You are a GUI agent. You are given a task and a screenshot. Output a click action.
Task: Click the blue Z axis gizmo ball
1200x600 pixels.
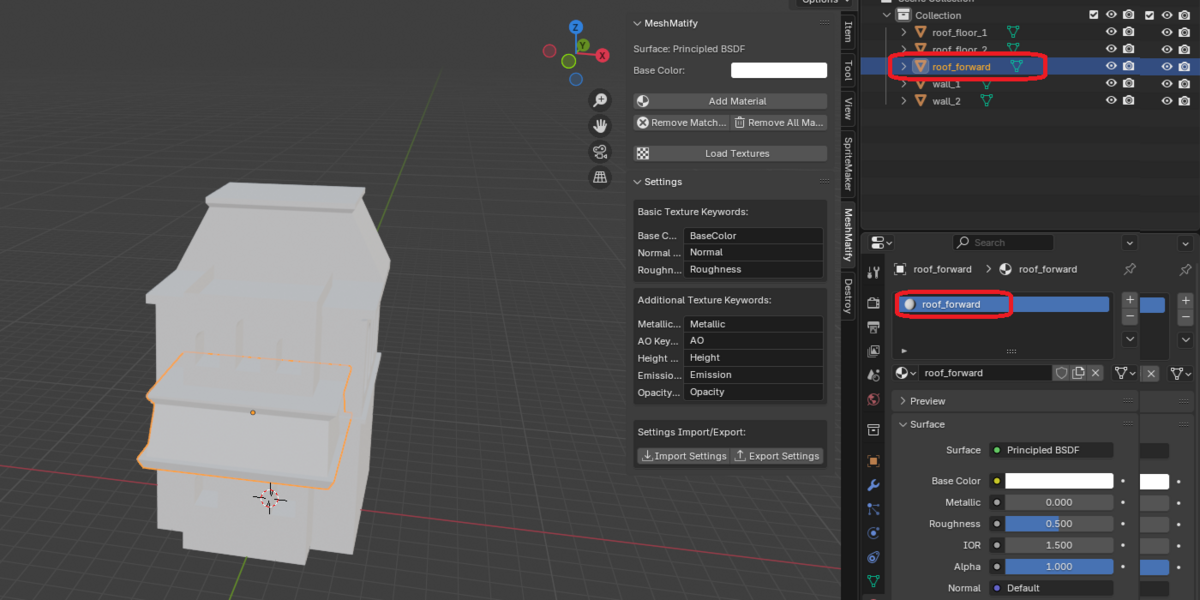click(x=576, y=28)
